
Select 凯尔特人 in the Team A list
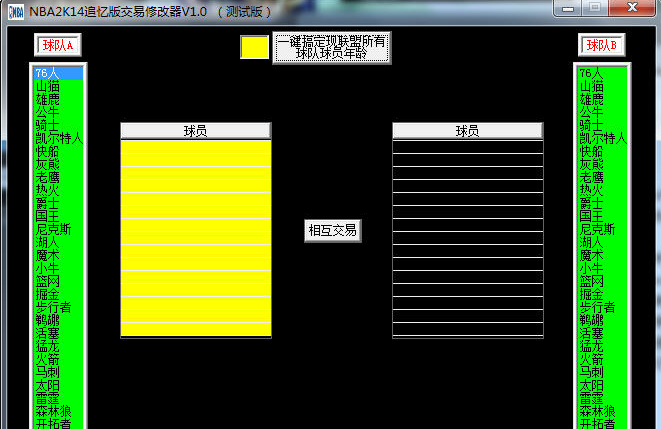59,138
